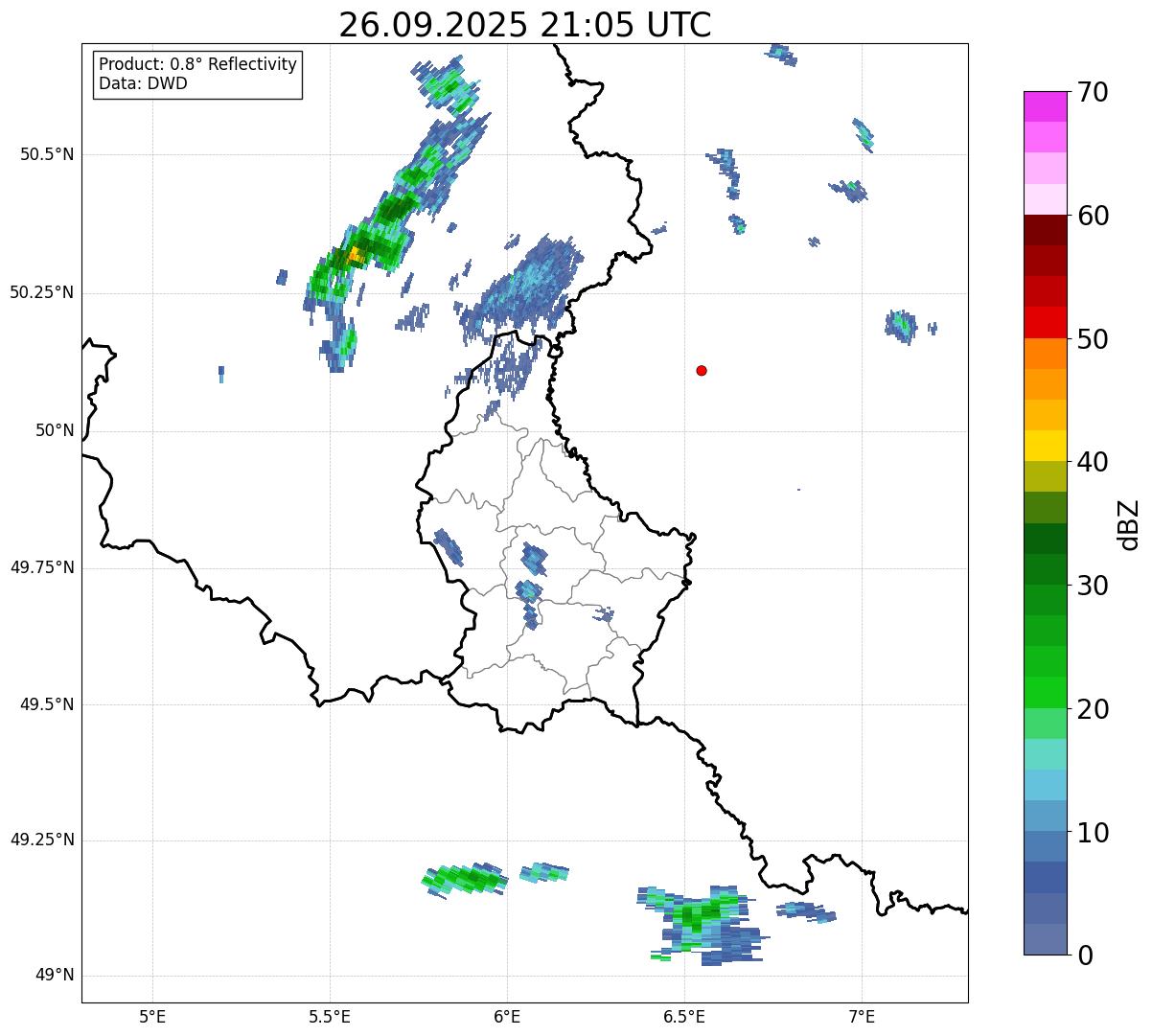Click the colorbar value 0
Viewport: 1152px width, 1036px height.
1085,955
